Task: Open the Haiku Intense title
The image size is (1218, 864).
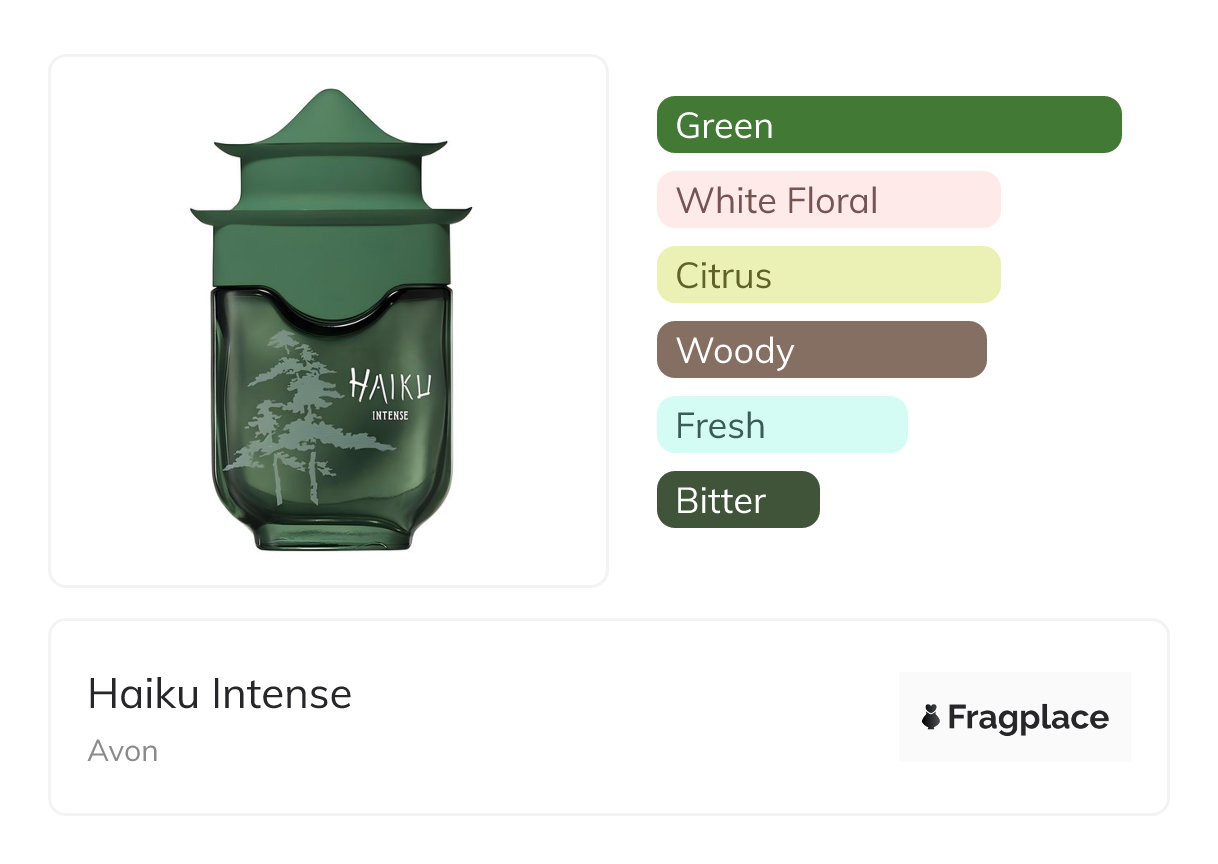Action: click(219, 694)
